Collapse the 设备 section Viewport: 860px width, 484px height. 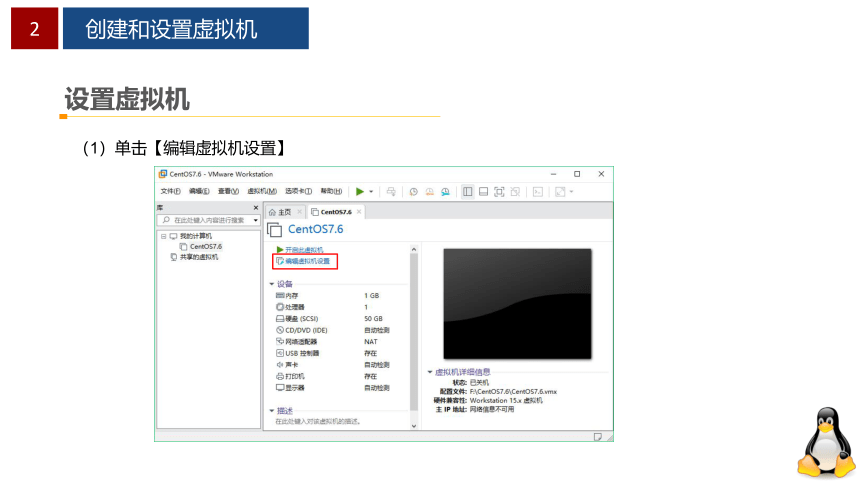tap(271, 284)
